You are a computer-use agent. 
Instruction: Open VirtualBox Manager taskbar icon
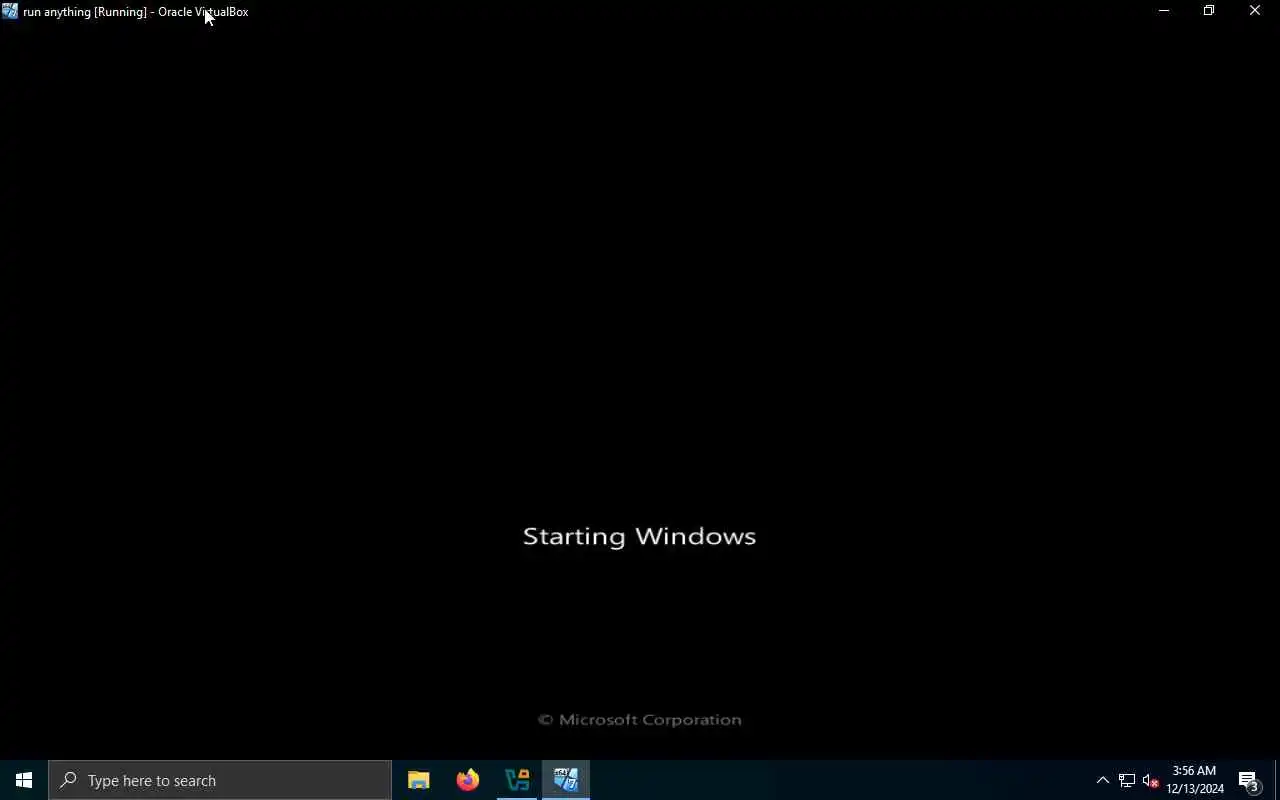[517, 780]
